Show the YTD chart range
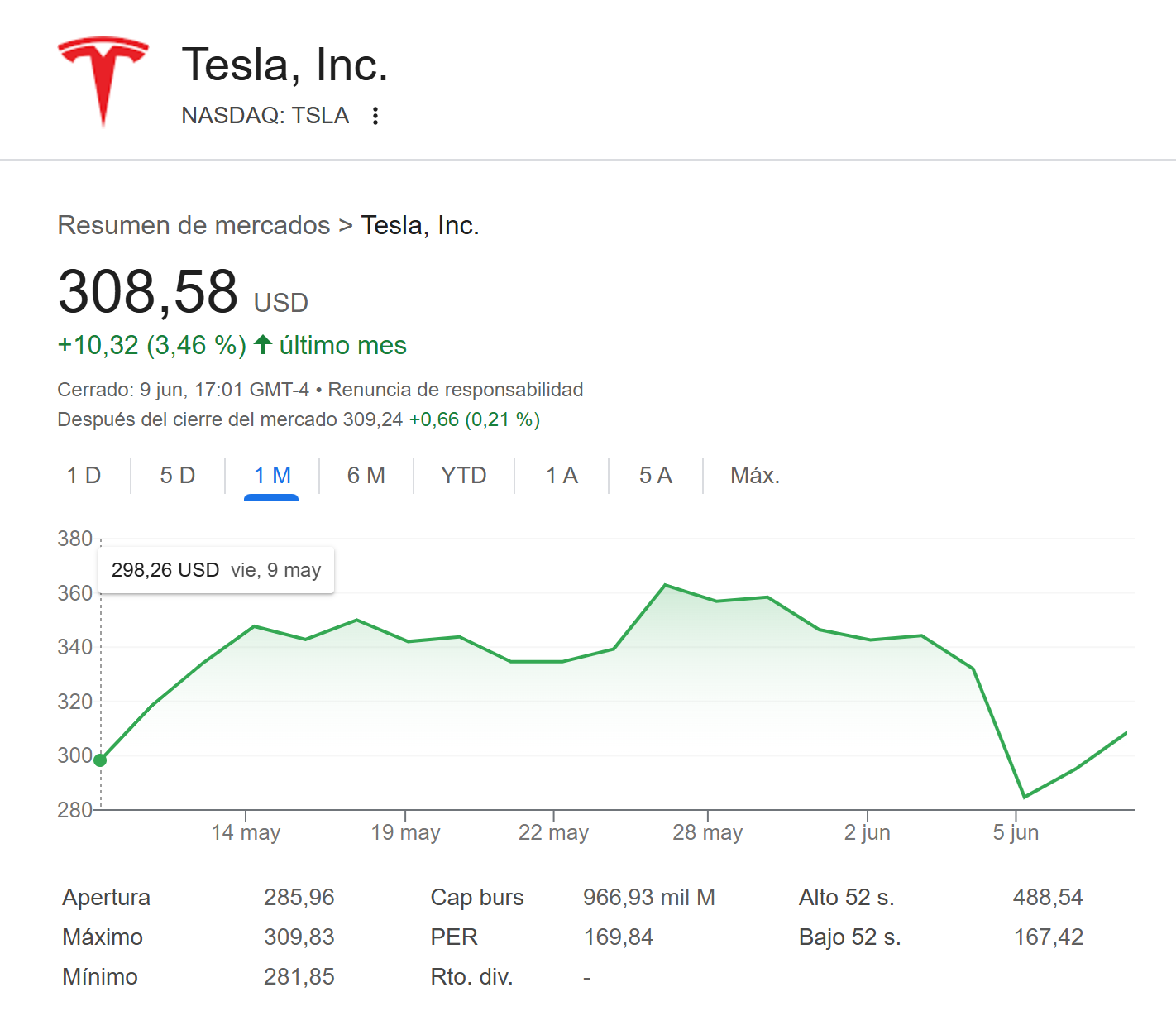 464,476
